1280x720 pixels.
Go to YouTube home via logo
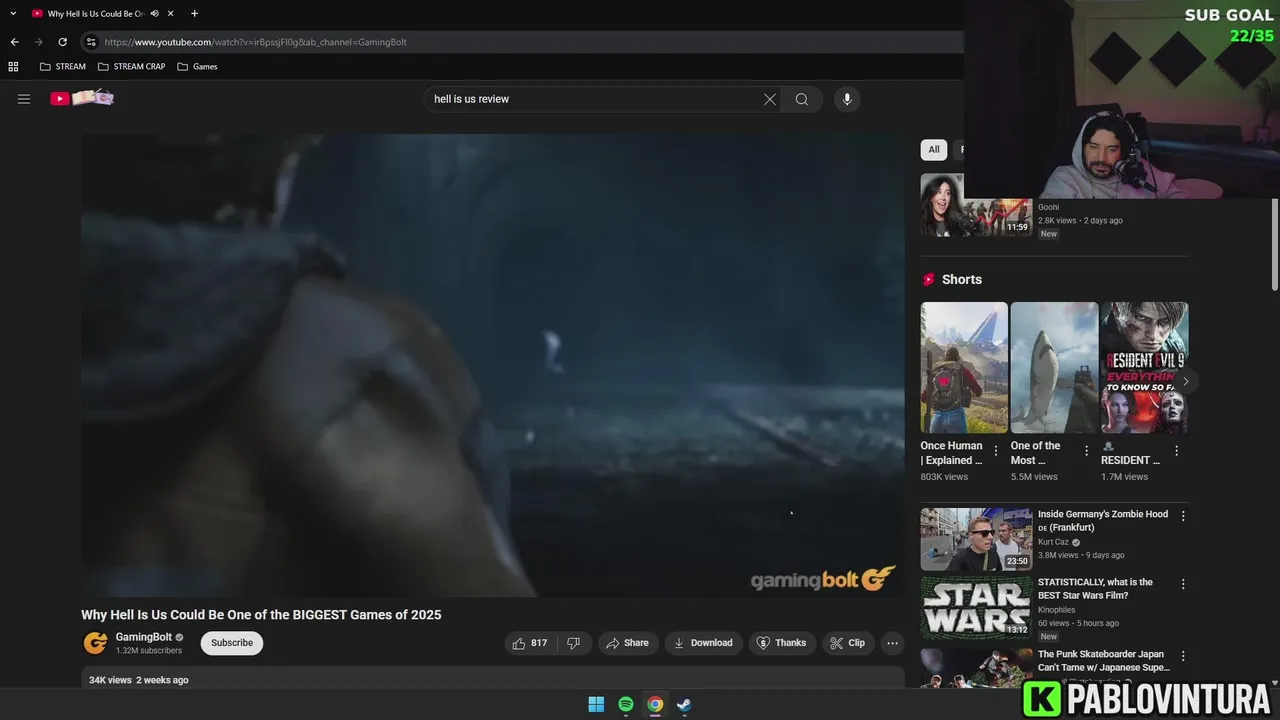82,98
